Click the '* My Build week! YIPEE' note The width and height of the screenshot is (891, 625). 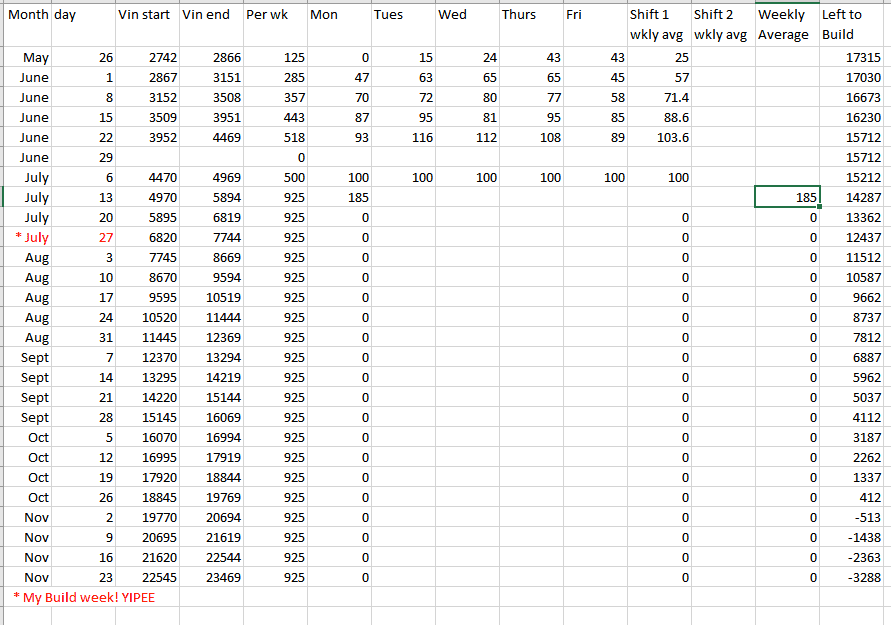85,597
